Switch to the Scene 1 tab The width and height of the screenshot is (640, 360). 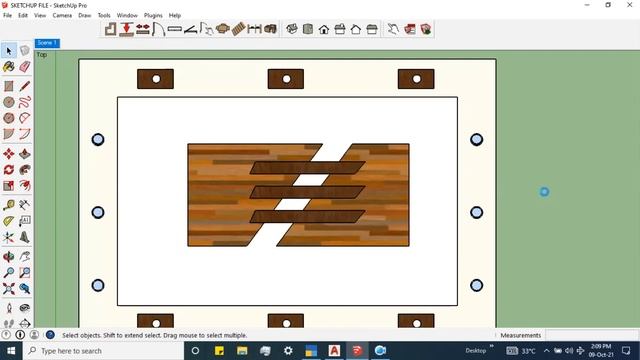click(x=47, y=43)
